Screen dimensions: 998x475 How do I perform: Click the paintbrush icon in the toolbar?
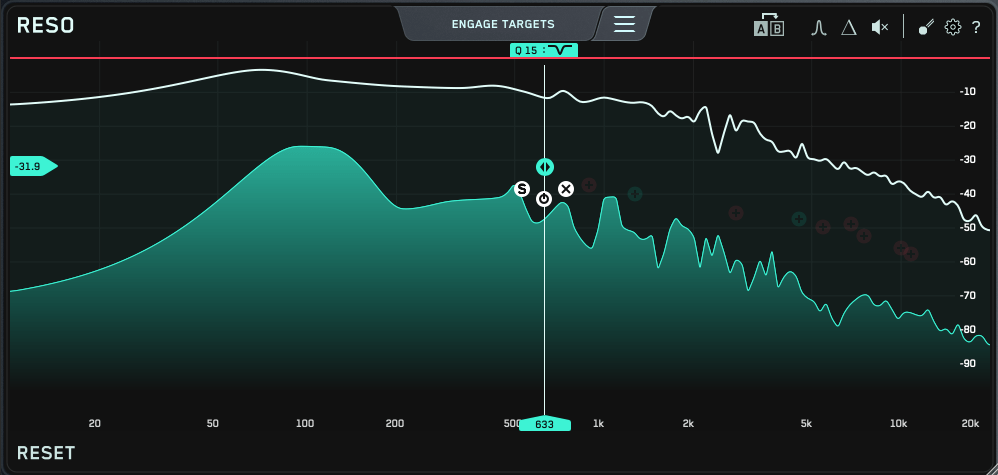tap(926, 27)
